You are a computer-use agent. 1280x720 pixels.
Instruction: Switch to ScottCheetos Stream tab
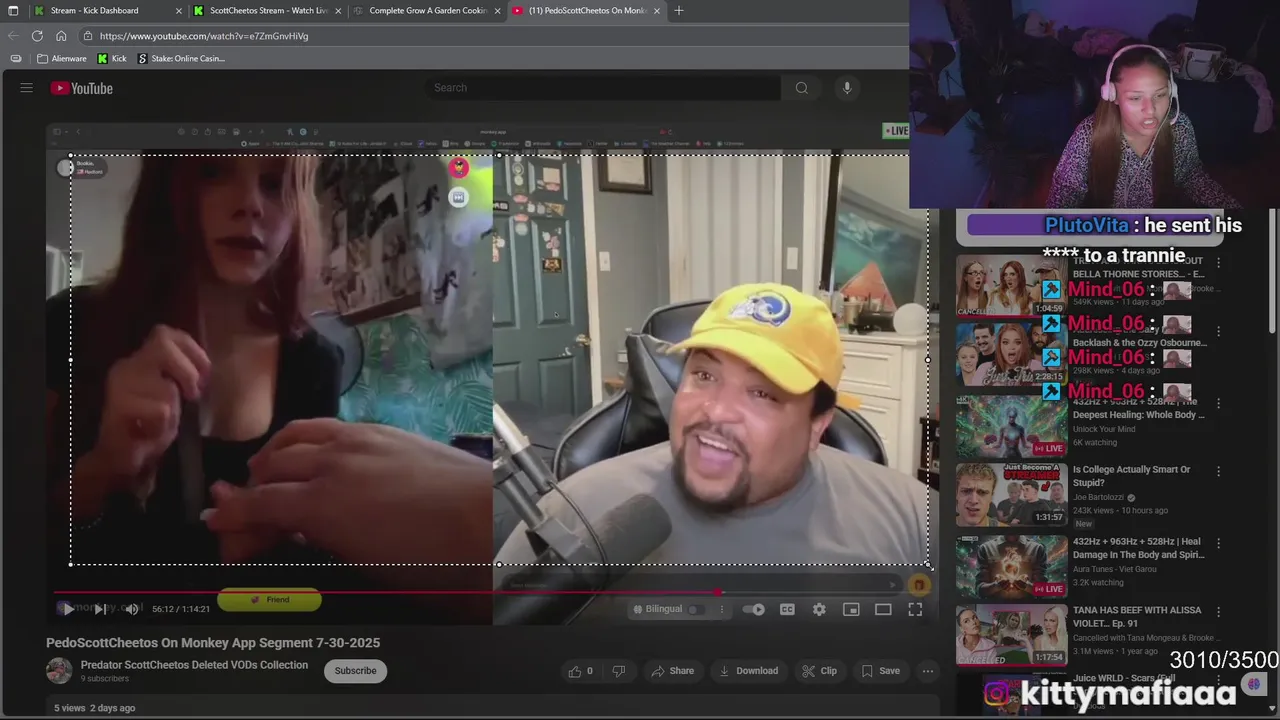[268, 10]
